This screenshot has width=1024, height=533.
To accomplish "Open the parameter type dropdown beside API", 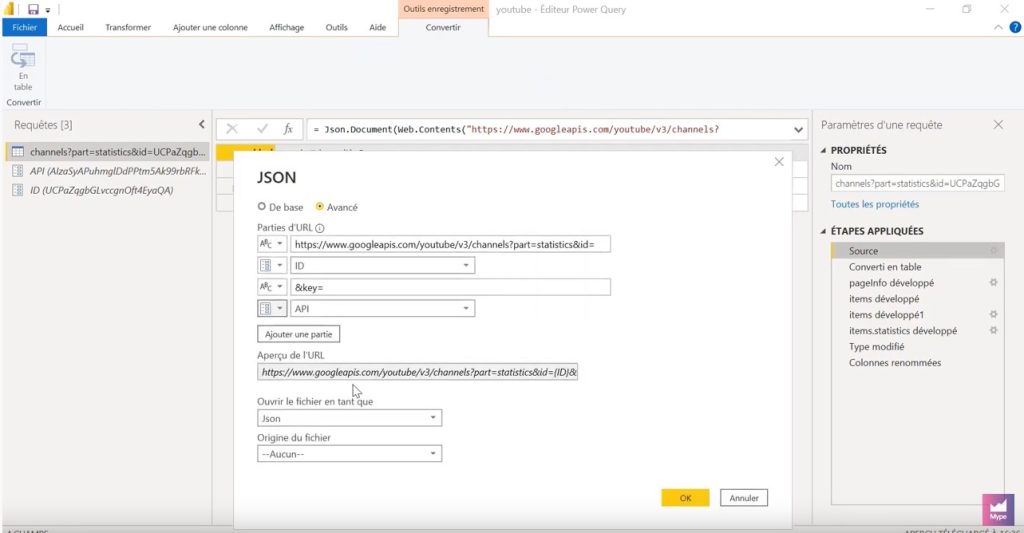I will (272, 308).
